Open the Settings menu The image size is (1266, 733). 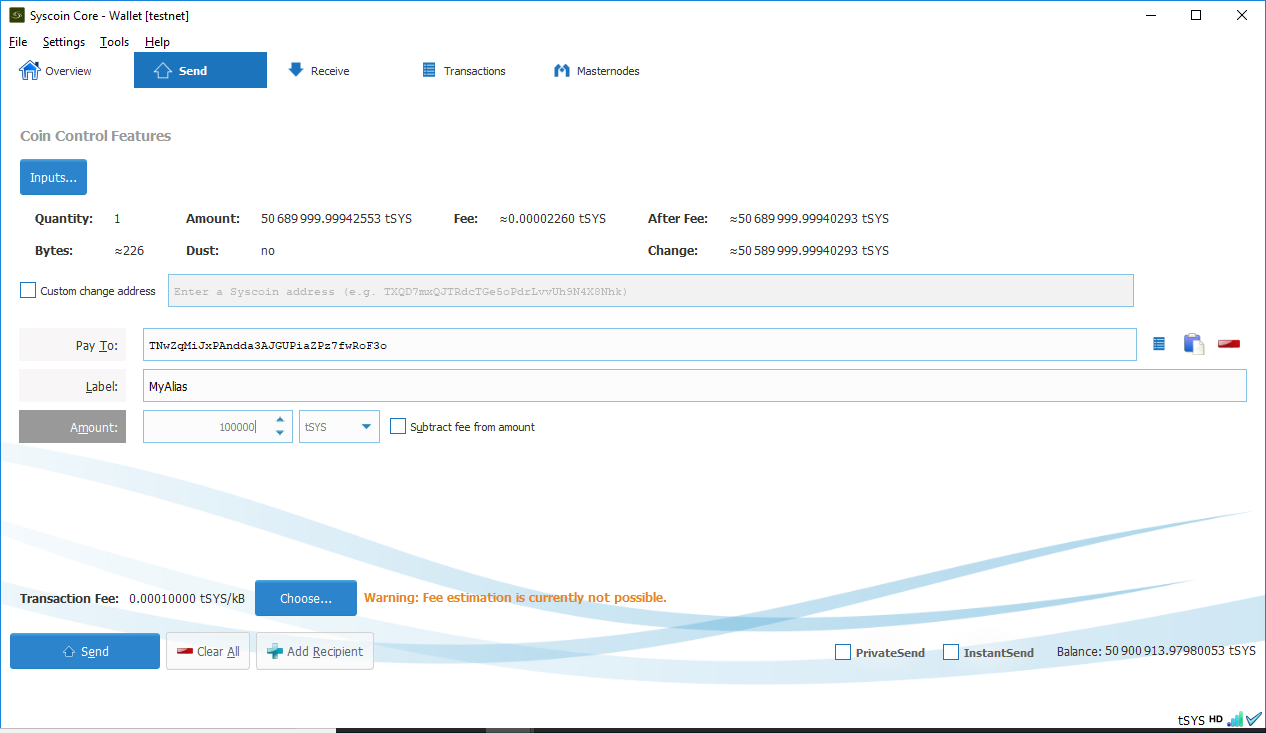pyautogui.click(x=64, y=42)
